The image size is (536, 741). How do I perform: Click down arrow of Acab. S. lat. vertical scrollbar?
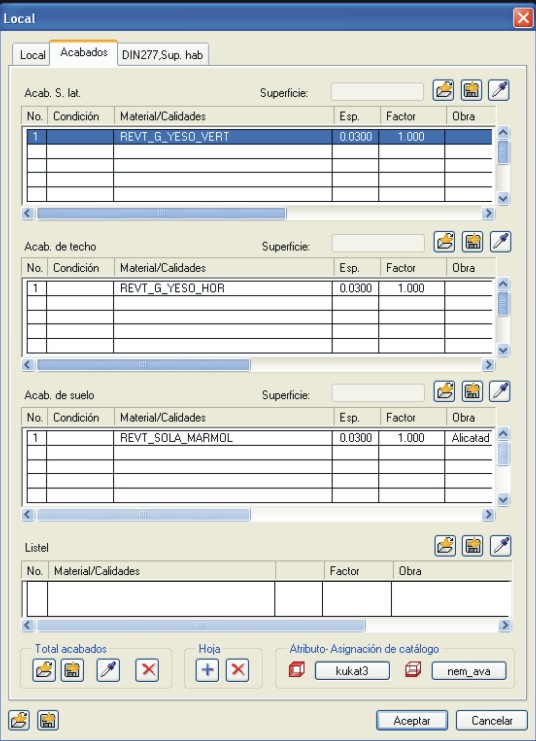coord(503,198)
